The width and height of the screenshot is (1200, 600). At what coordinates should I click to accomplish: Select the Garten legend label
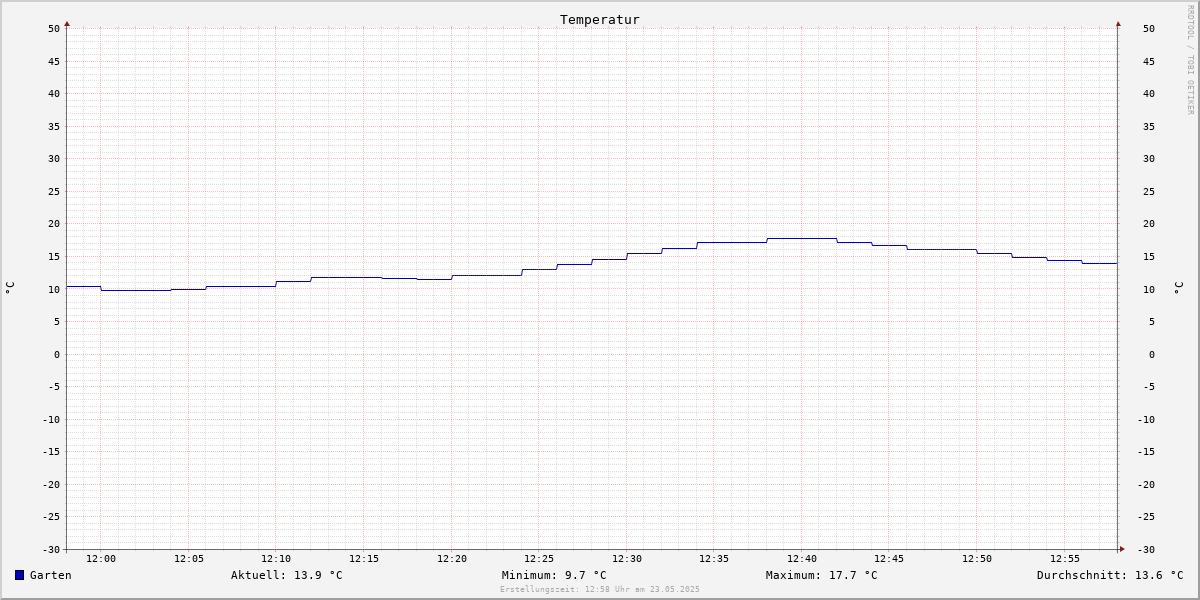tap(51, 575)
